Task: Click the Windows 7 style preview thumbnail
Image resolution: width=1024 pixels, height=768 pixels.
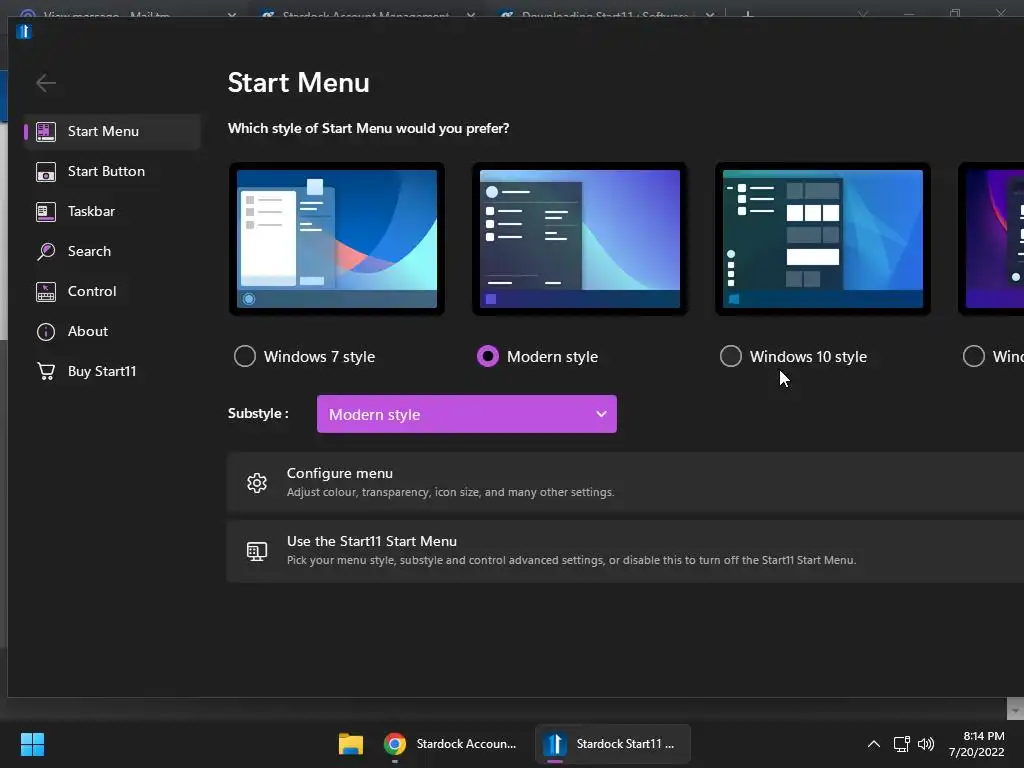Action: click(337, 239)
